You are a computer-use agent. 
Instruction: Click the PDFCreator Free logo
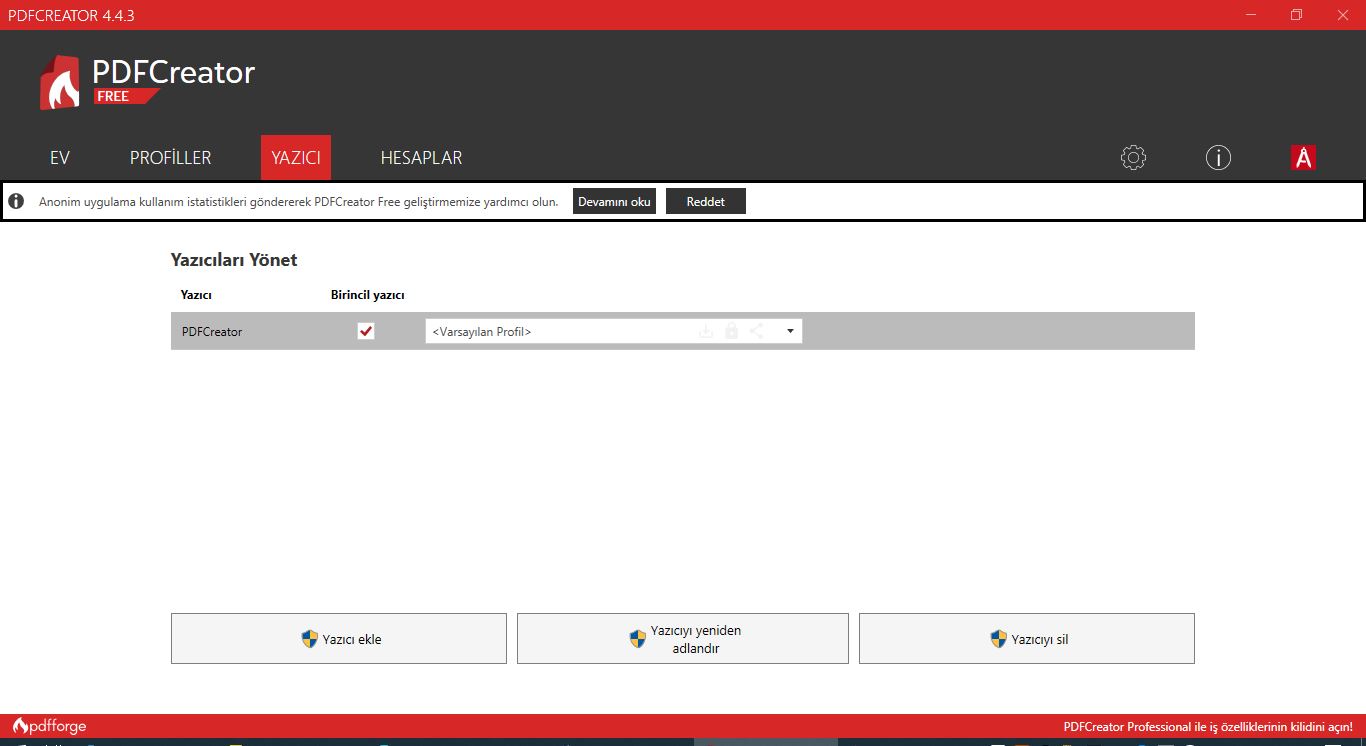[148, 82]
